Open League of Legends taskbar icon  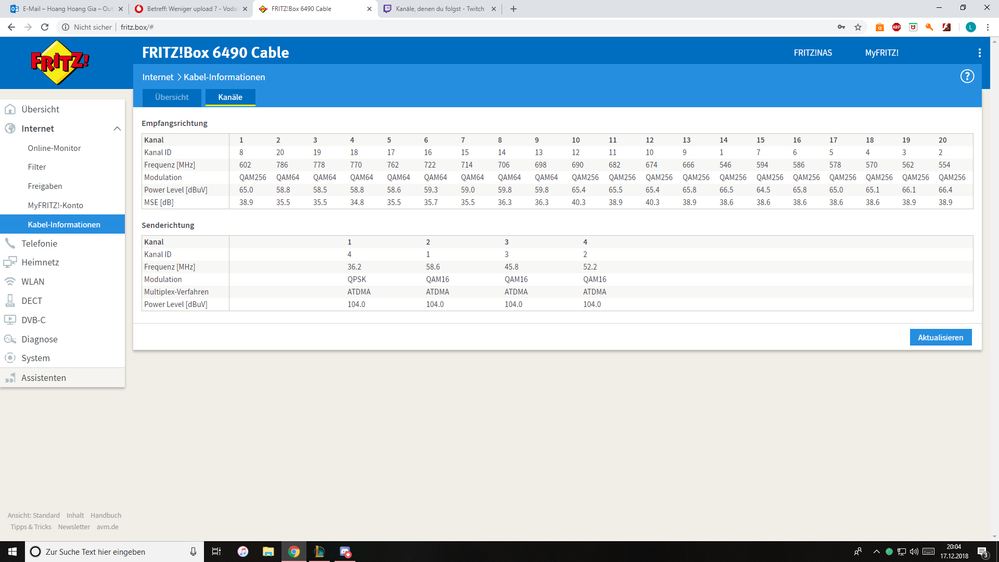(319, 551)
